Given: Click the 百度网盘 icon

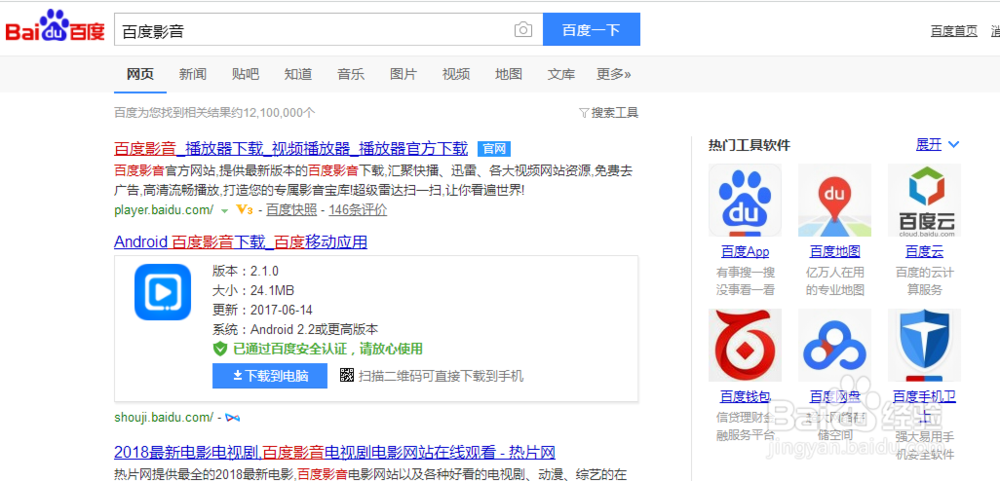Looking at the screenshot, I should [x=835, y=345].
